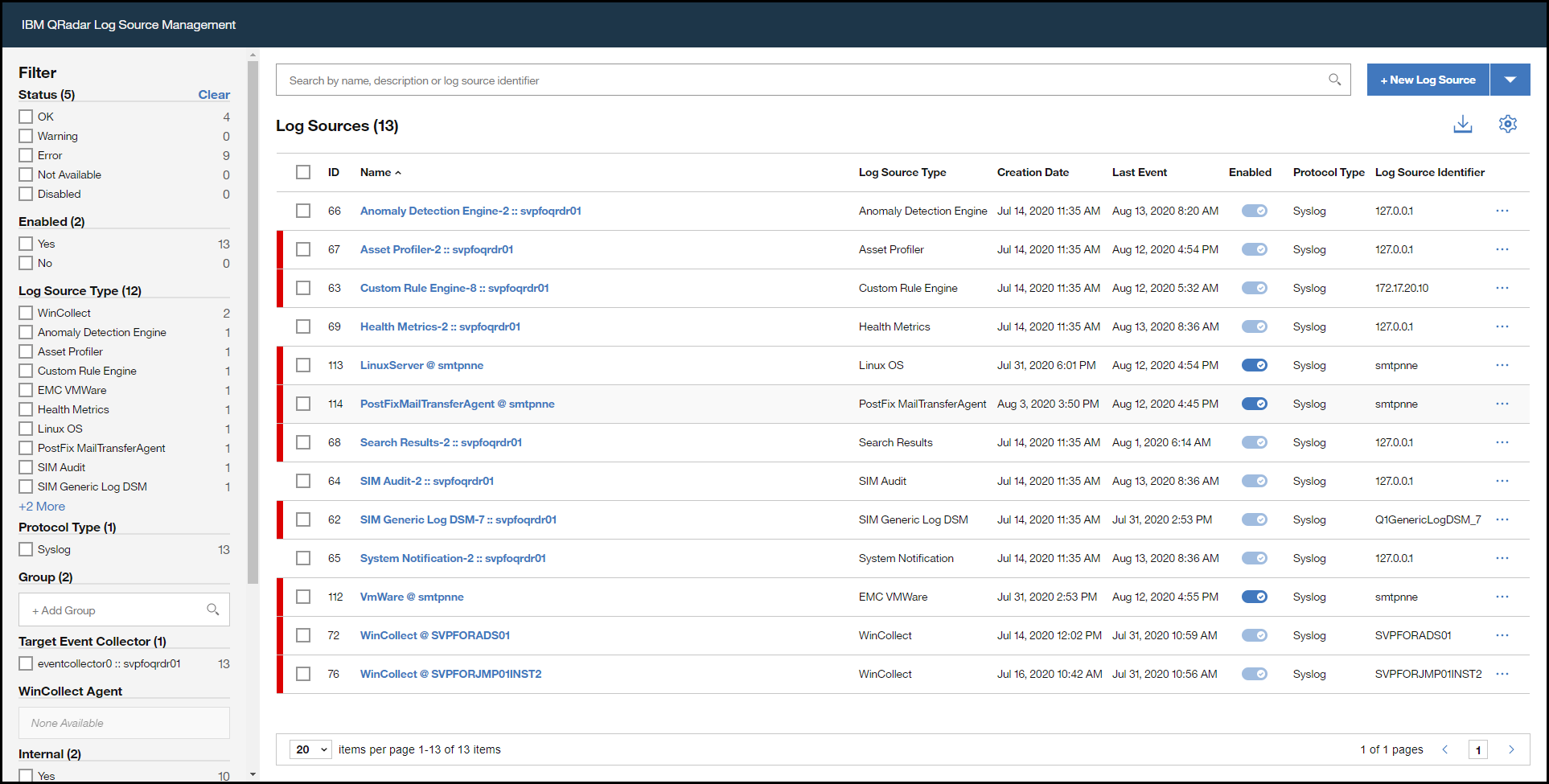1549x784 pixels.
Task: Go to previous page arrow
Action: pyautogui.click(x=1445, y=749)
